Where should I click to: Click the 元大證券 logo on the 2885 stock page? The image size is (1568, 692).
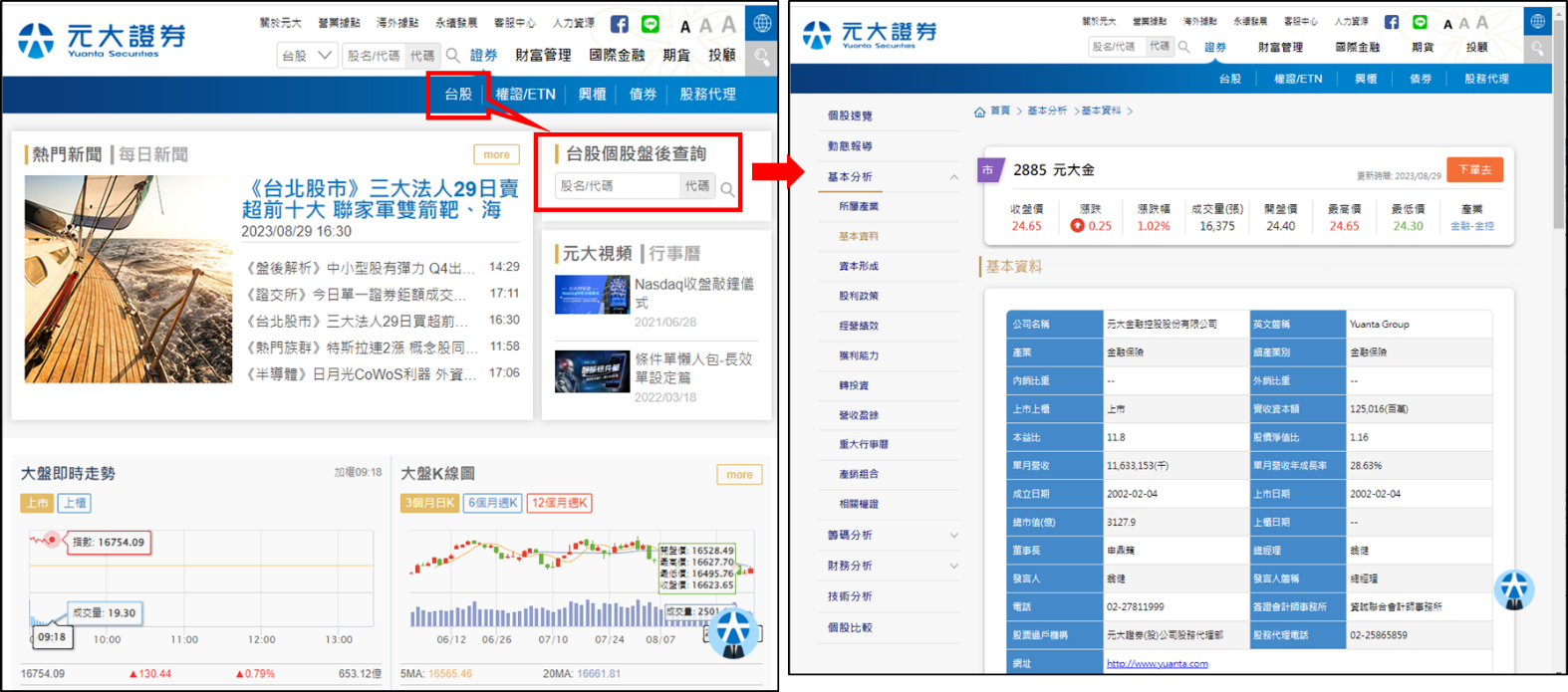tap(870, 35)
